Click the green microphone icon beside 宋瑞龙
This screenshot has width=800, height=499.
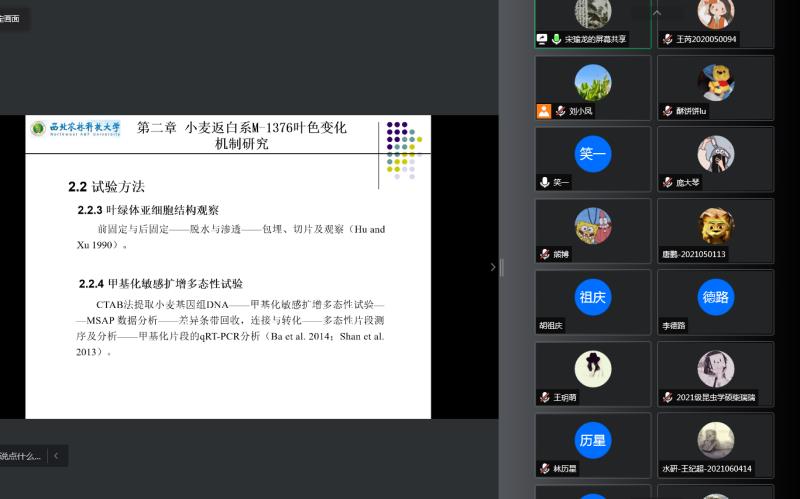[x=556, y=39]
